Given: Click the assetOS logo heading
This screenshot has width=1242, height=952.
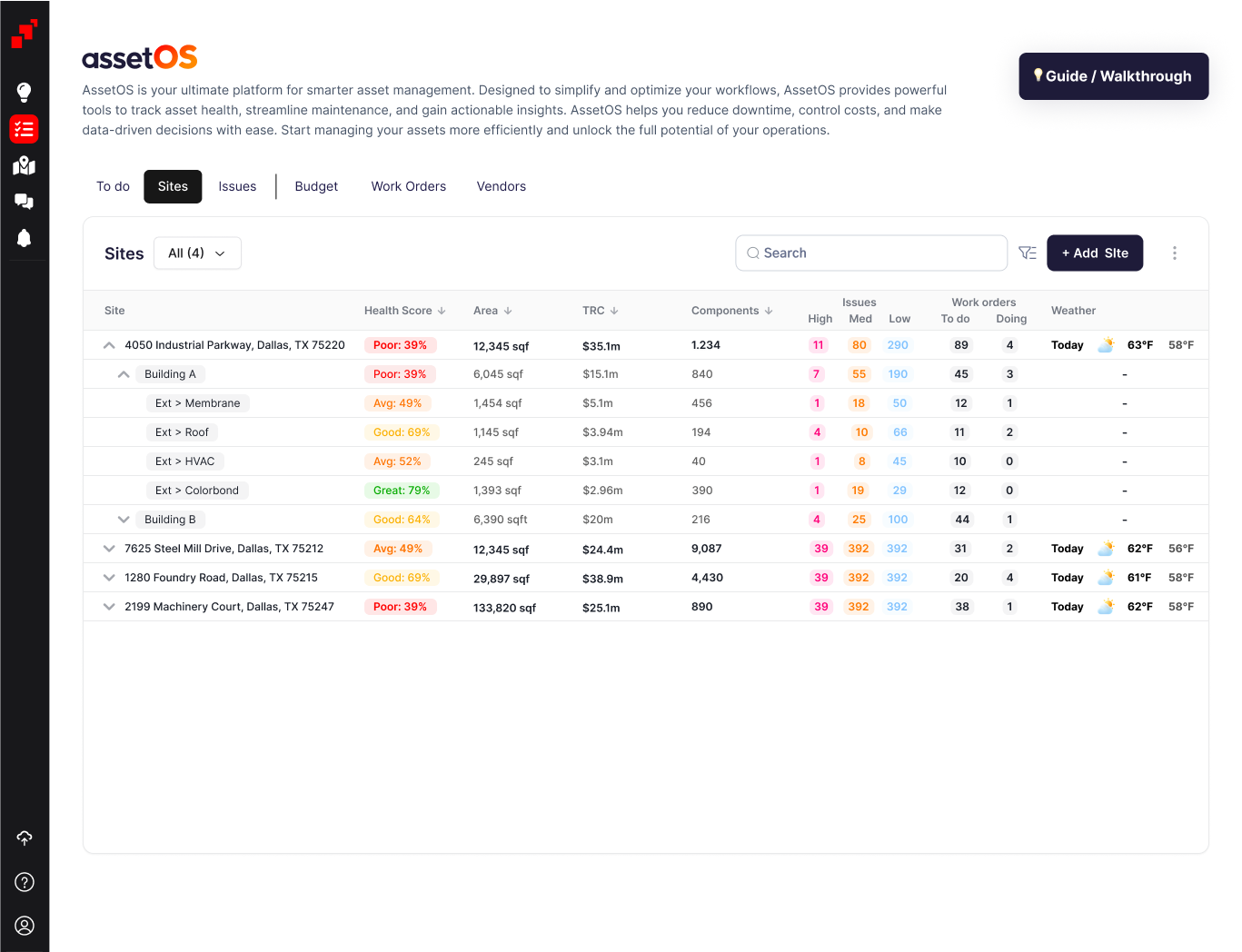Looking at the screenshot, I should (x=140, y=57).
